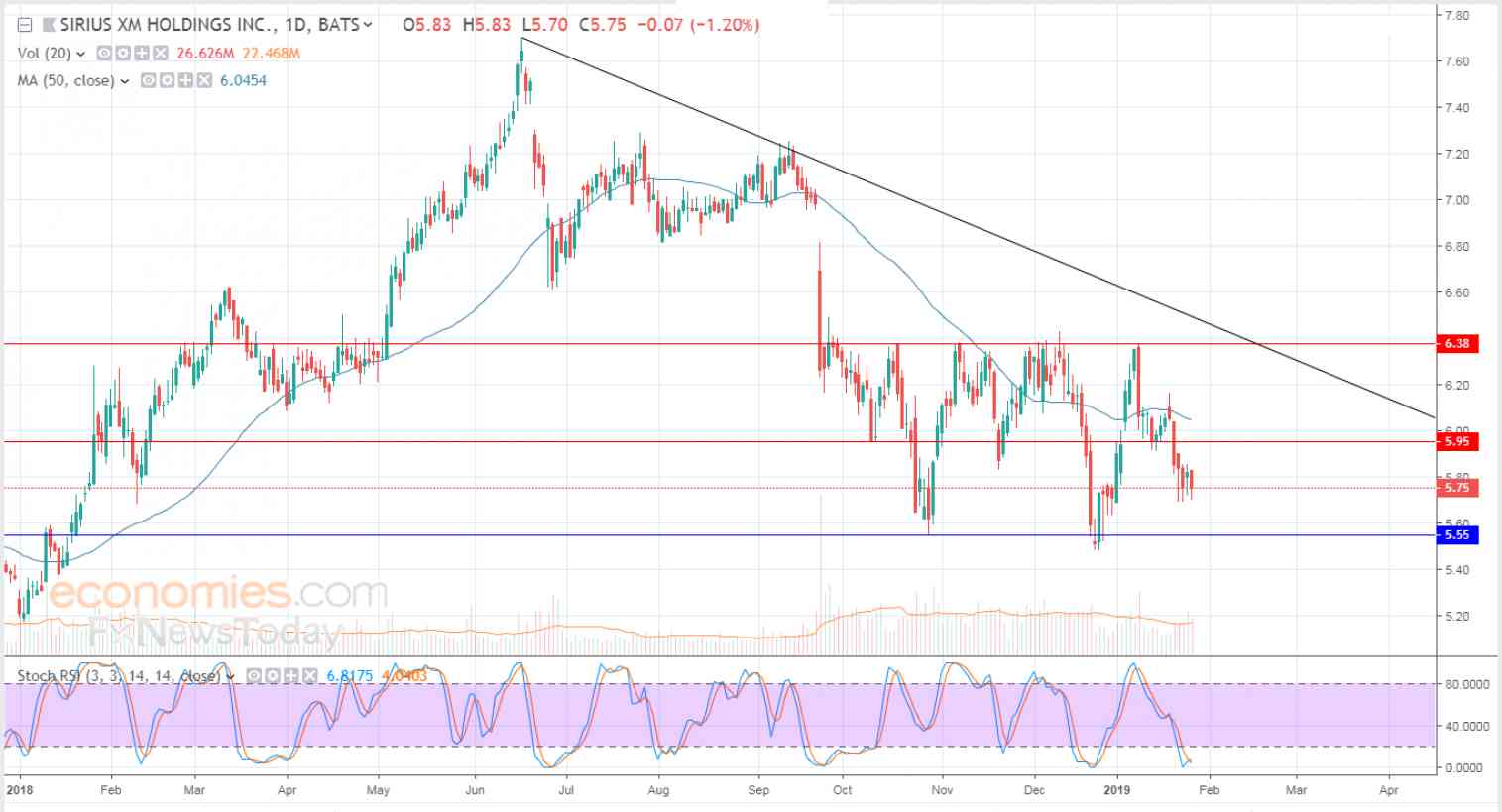The image size is (1502, 812).
Task: Click the Dec label on the time axis
Action: point(1034,791)
